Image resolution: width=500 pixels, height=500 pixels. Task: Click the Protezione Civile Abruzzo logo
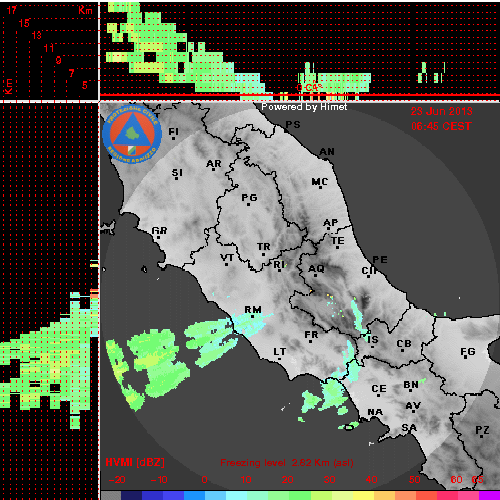132,134
